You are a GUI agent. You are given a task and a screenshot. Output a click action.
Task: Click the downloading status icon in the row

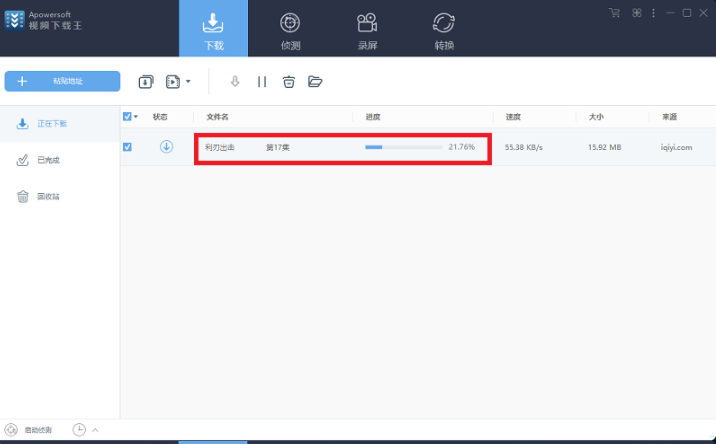pyautogui.click(x=166, y=147)
